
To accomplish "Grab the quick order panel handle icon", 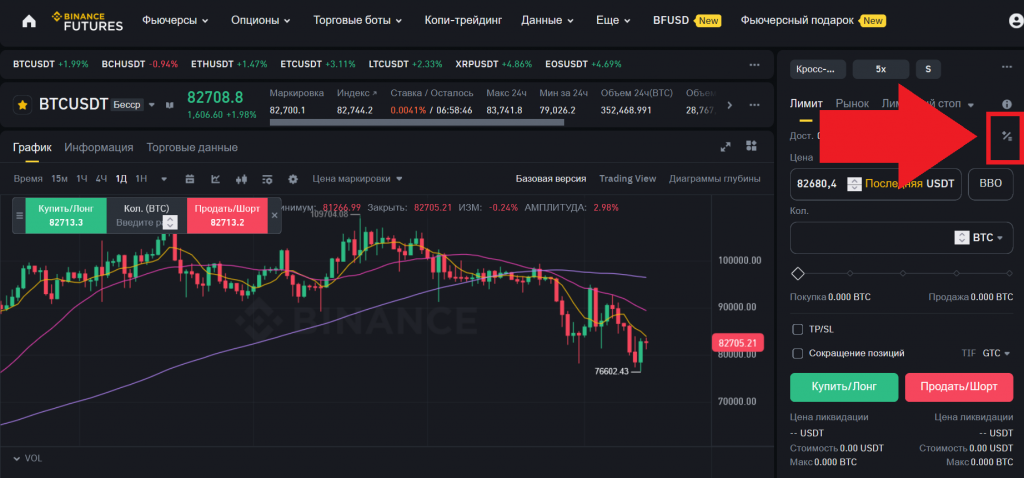I will (18, 215).
